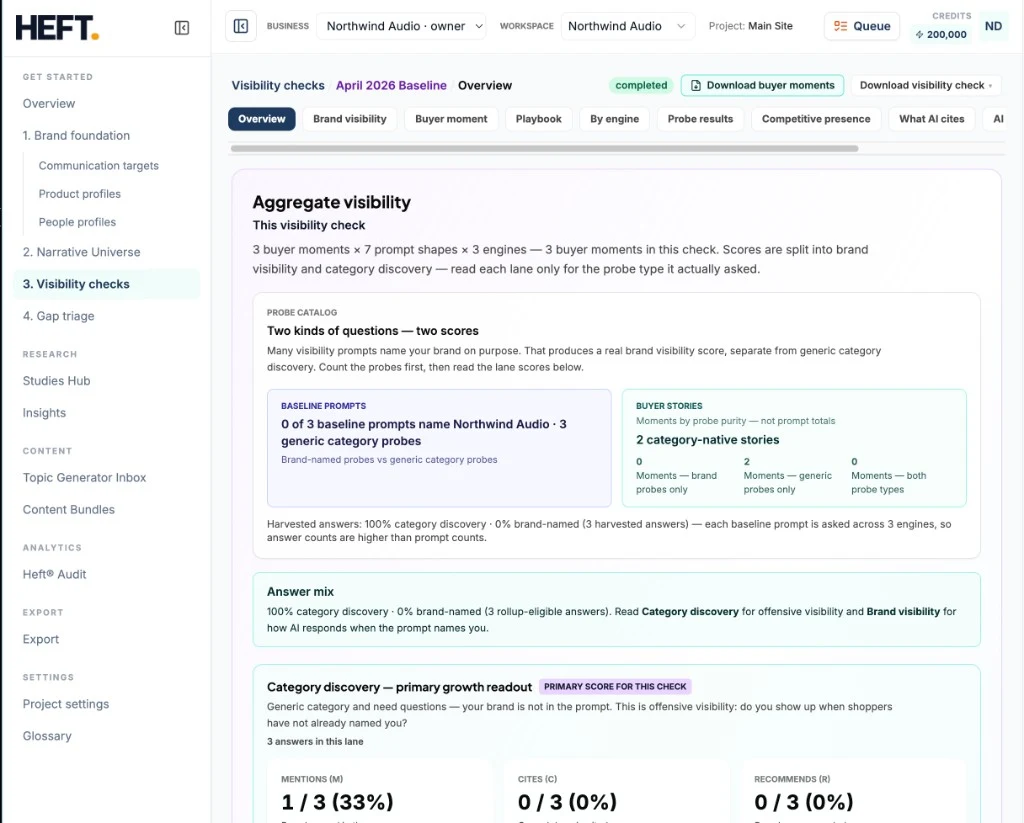
Task: Open the Probe results tab
Action: tap(700, 119)
